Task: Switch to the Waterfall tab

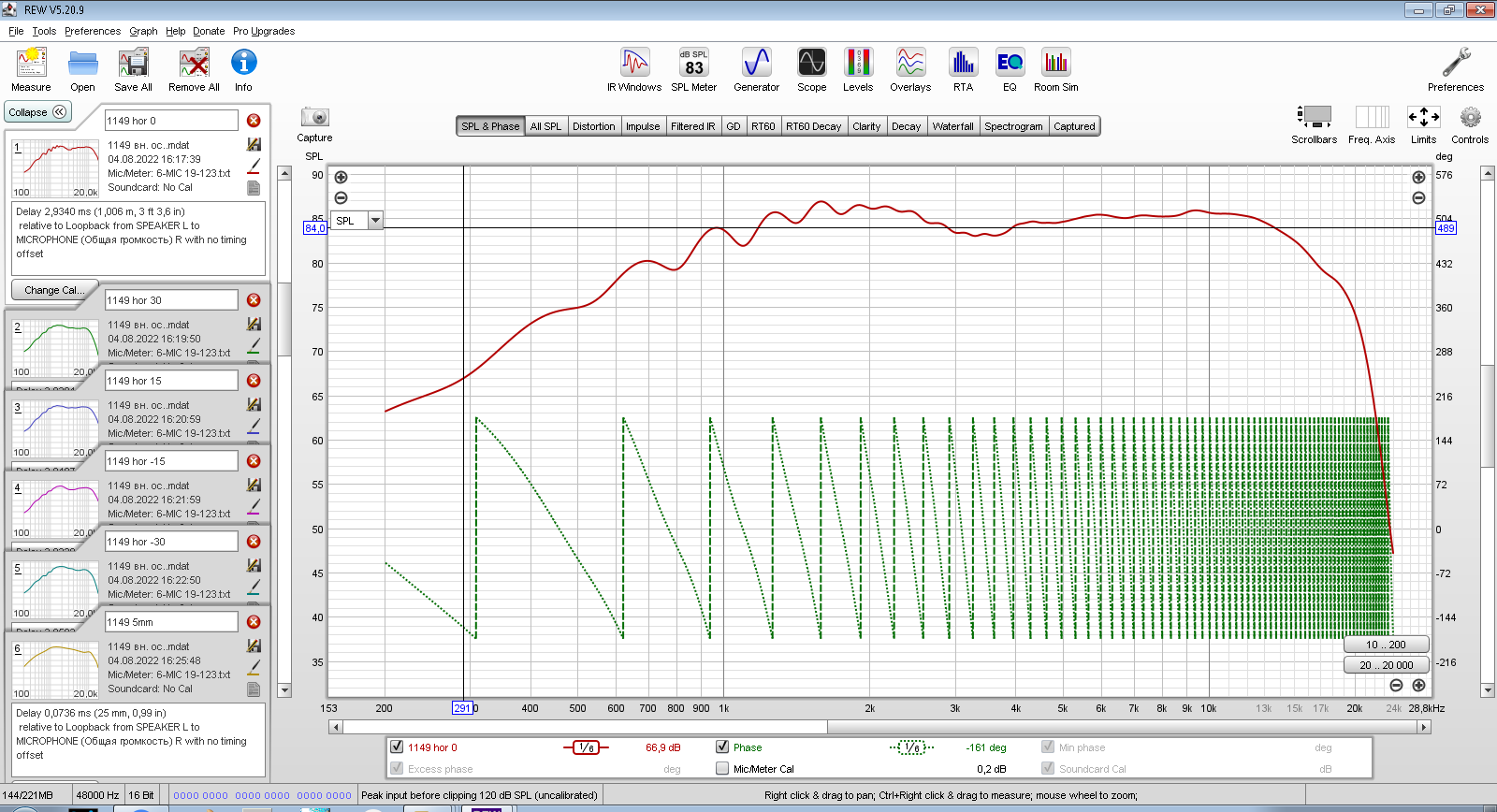Action: (x=952, y=126)
